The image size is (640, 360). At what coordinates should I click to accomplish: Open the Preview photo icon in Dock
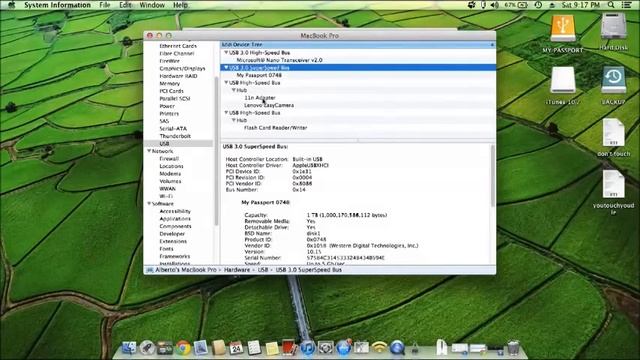(201, 348)
